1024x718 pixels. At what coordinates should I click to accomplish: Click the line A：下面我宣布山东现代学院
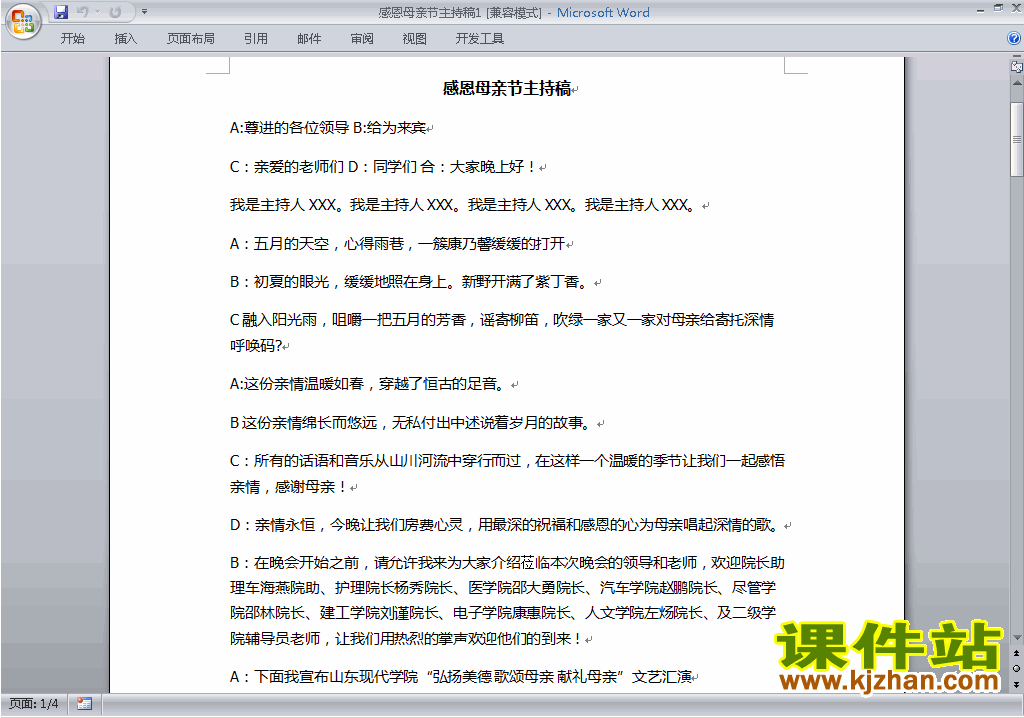(x=461, y=676)
